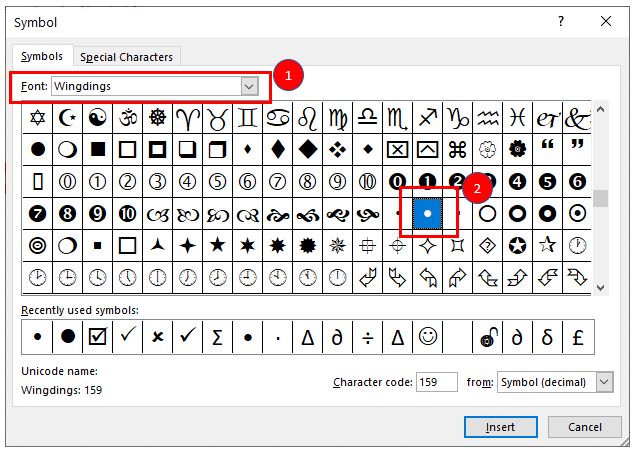The width and height of the screenshot is (637, 453).
Task: Click the Gemini zodiac symbol
Action: coord(247,118)
